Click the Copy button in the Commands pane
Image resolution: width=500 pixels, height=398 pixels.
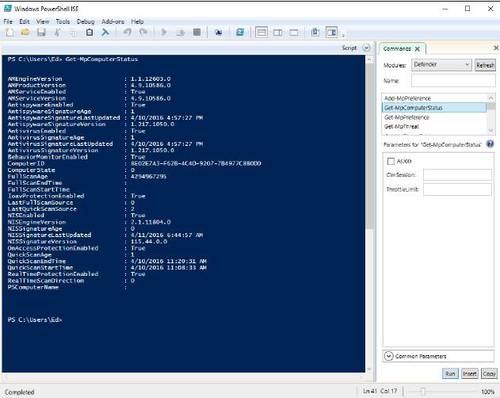489,374
